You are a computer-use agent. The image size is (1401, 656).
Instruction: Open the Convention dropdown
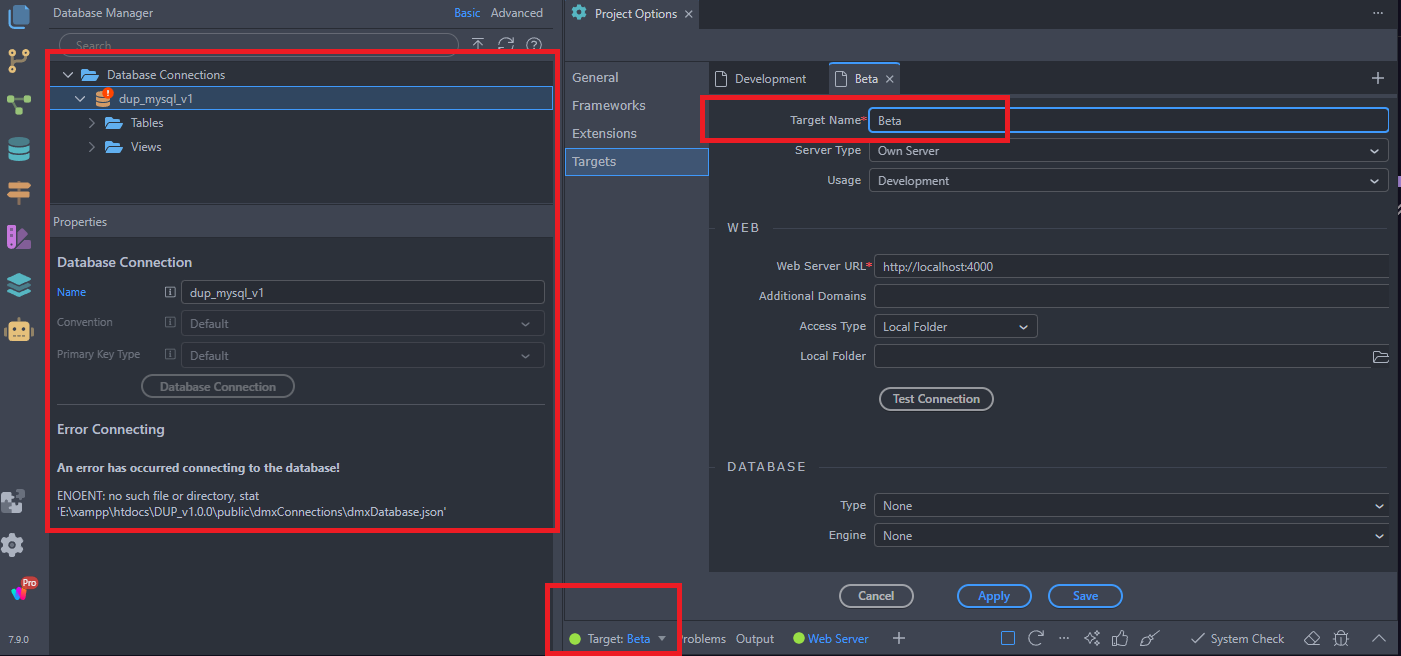point(363,323)
